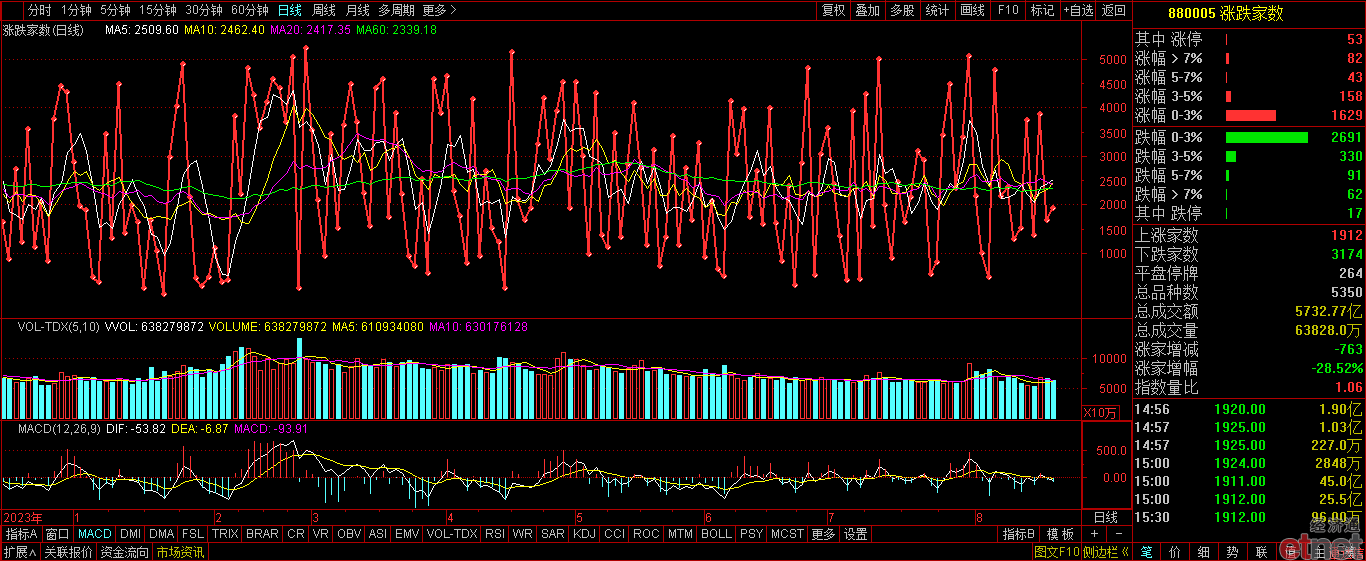Click the 返回 back button
Image resolution: width=1366 pixels, height=561 pixels.
pos(1114,10)
